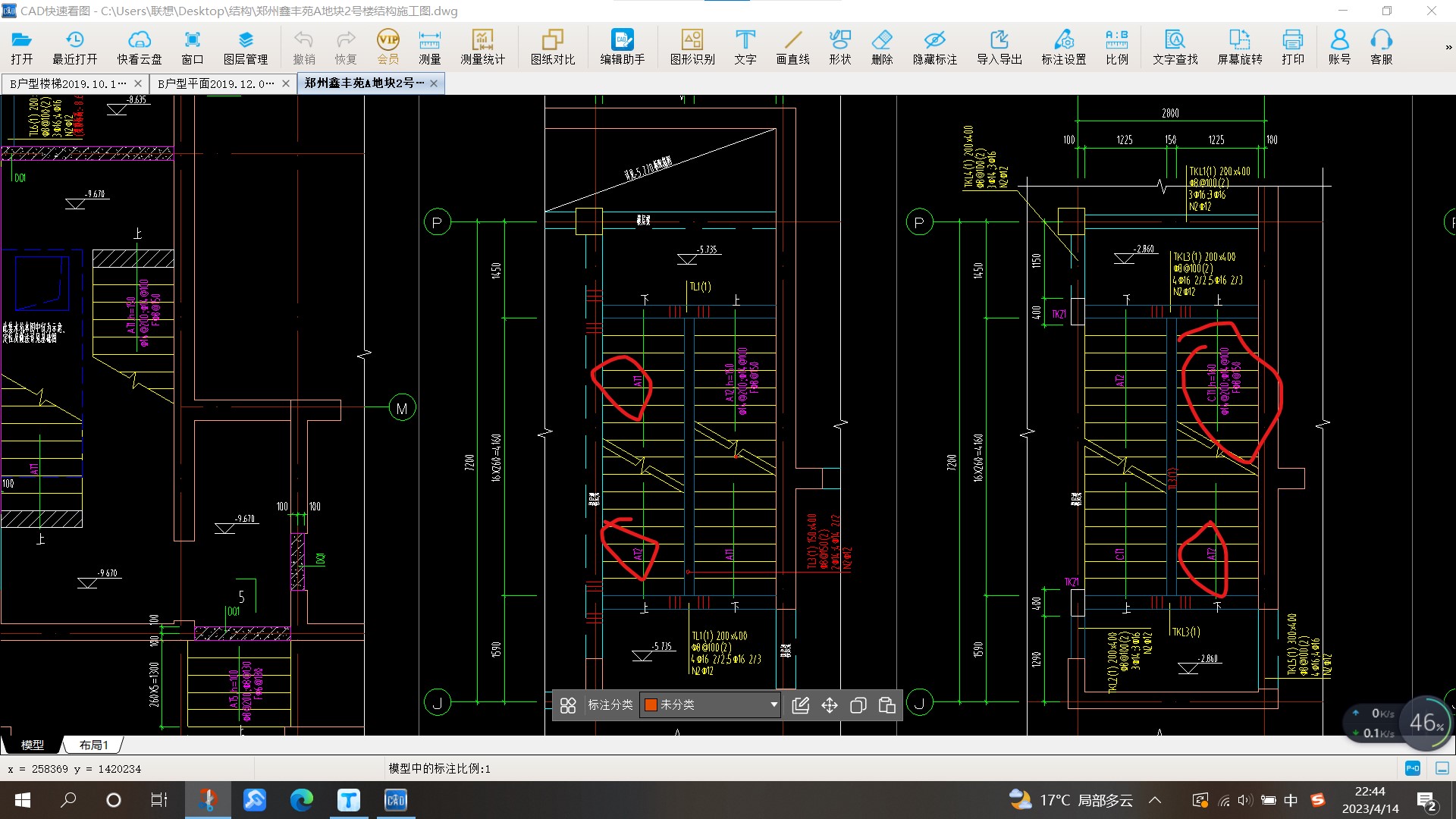Close the 郑州鑫丰苑A地块2号 tab

434,83
